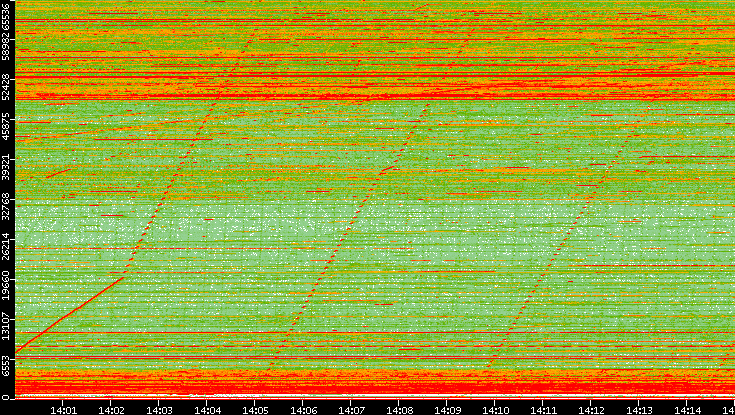The height and width of the screenshot is (415, 735).
Task: Click the 14:09 time axis label
Action: [x=447, y=410]
